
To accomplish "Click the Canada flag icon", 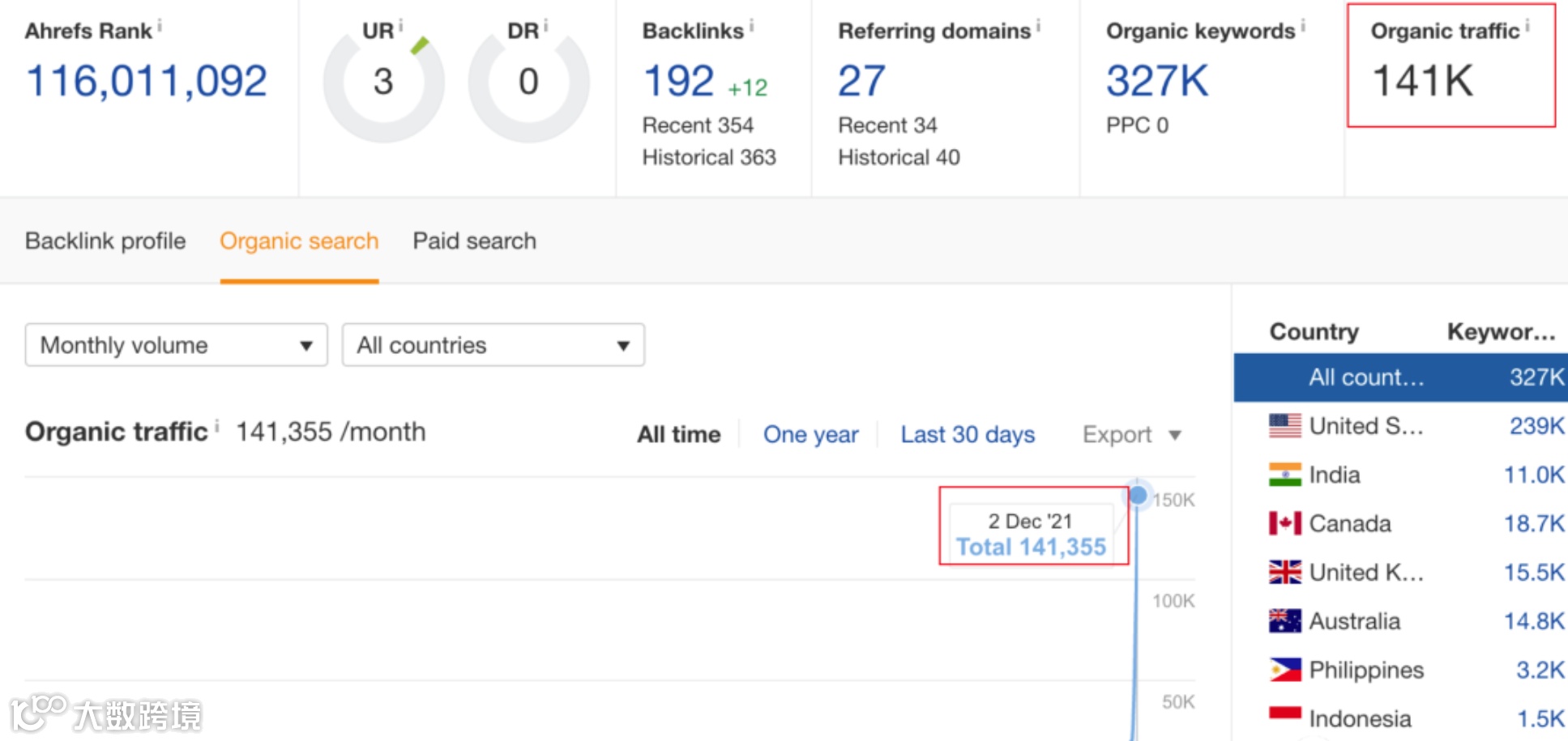I will coord(1285,523).
